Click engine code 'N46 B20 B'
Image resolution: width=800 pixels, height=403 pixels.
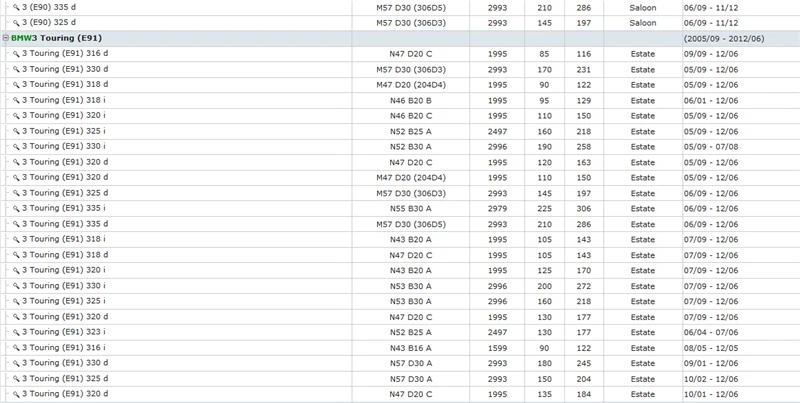tap(411, 100)
